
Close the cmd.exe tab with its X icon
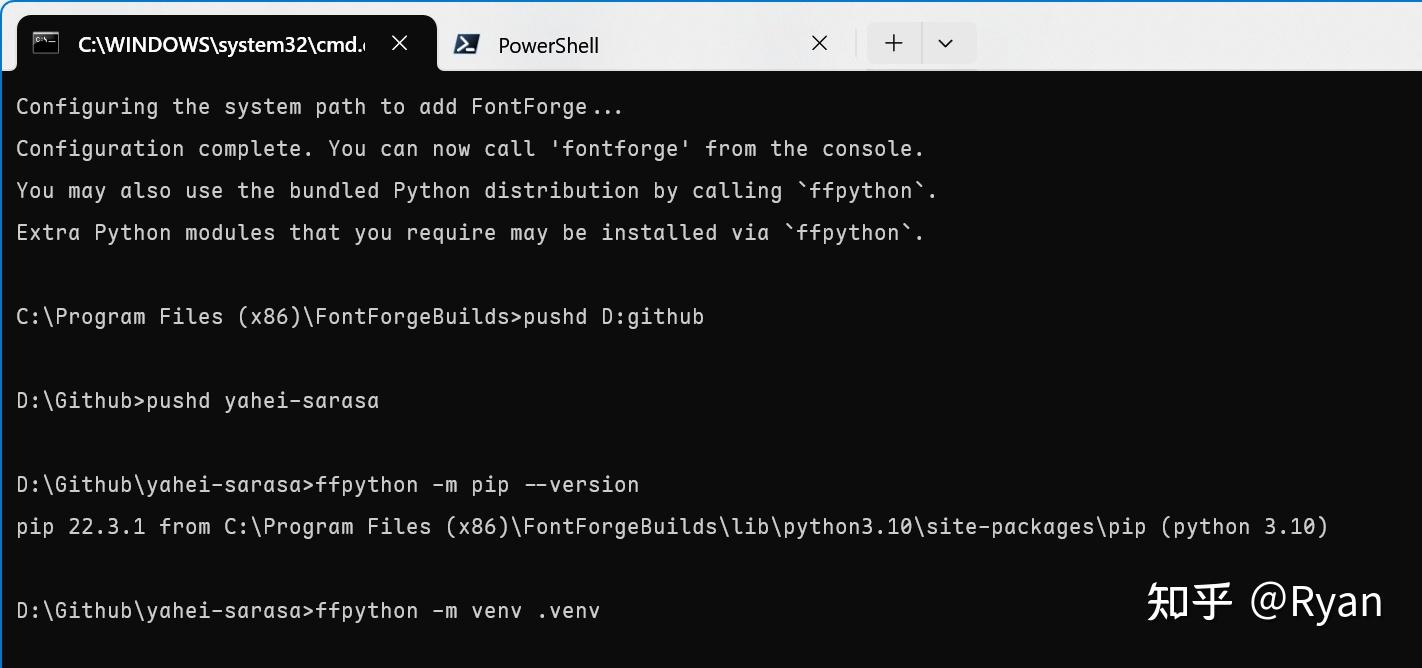[x=399, y=43]
